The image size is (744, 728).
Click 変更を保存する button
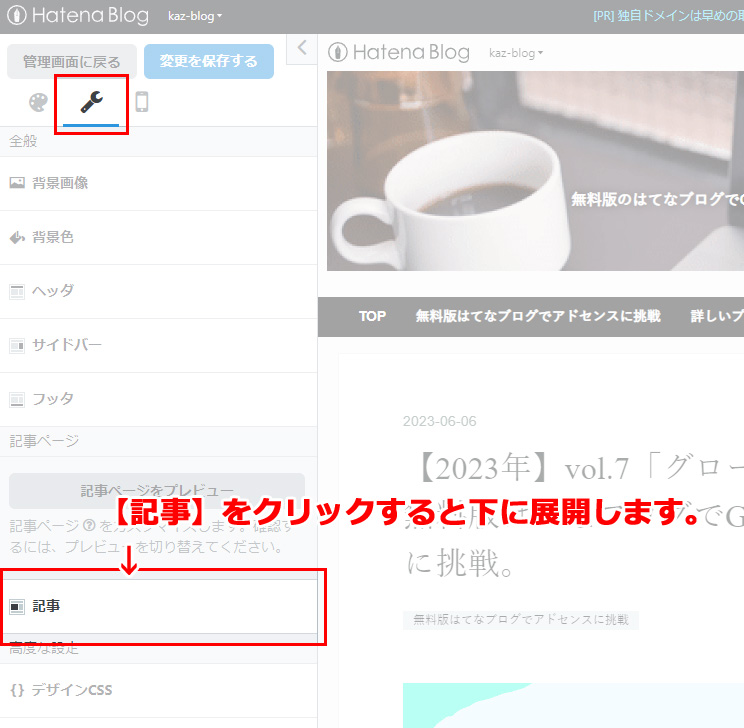pos(209,61)
